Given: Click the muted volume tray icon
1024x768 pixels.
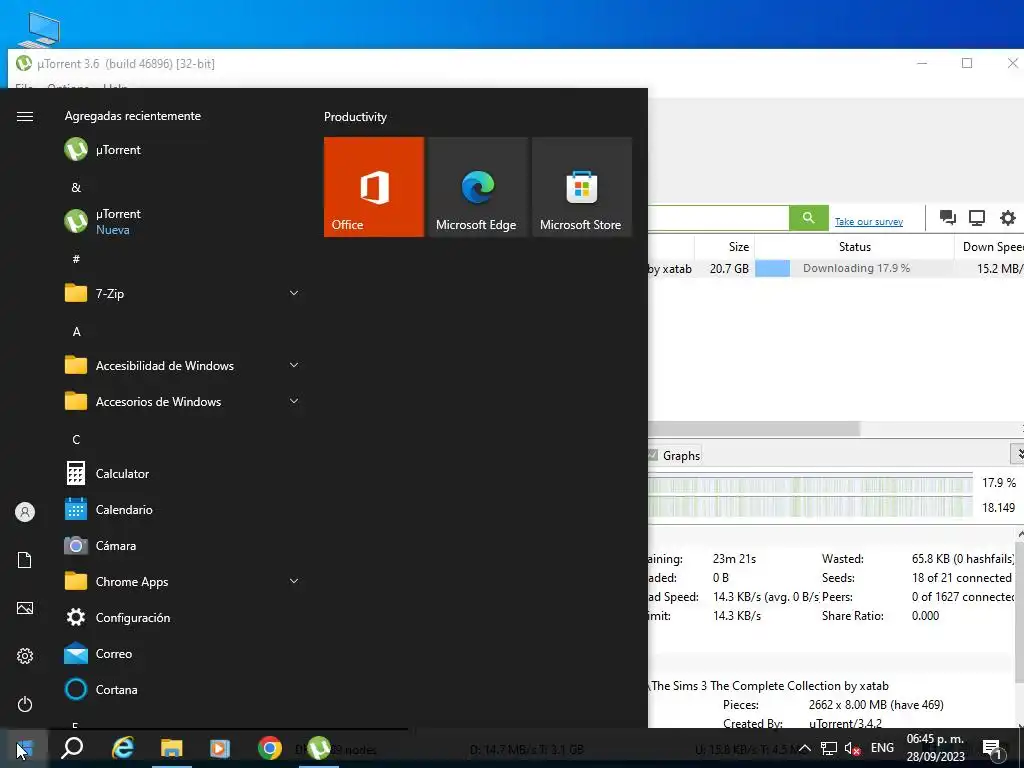Looking at the screenshot, I should point(852,748).
